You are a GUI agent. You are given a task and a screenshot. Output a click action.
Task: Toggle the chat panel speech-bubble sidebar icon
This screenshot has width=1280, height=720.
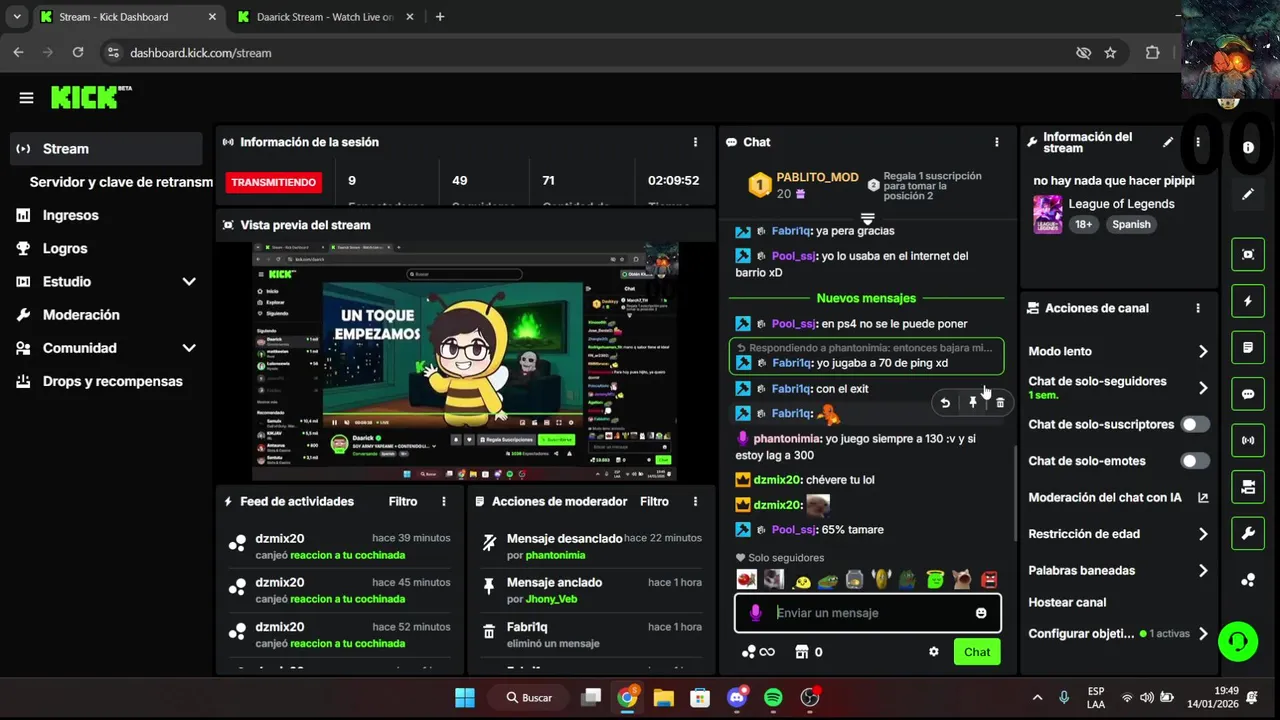pyautogui.click(x=1248, y=394)
